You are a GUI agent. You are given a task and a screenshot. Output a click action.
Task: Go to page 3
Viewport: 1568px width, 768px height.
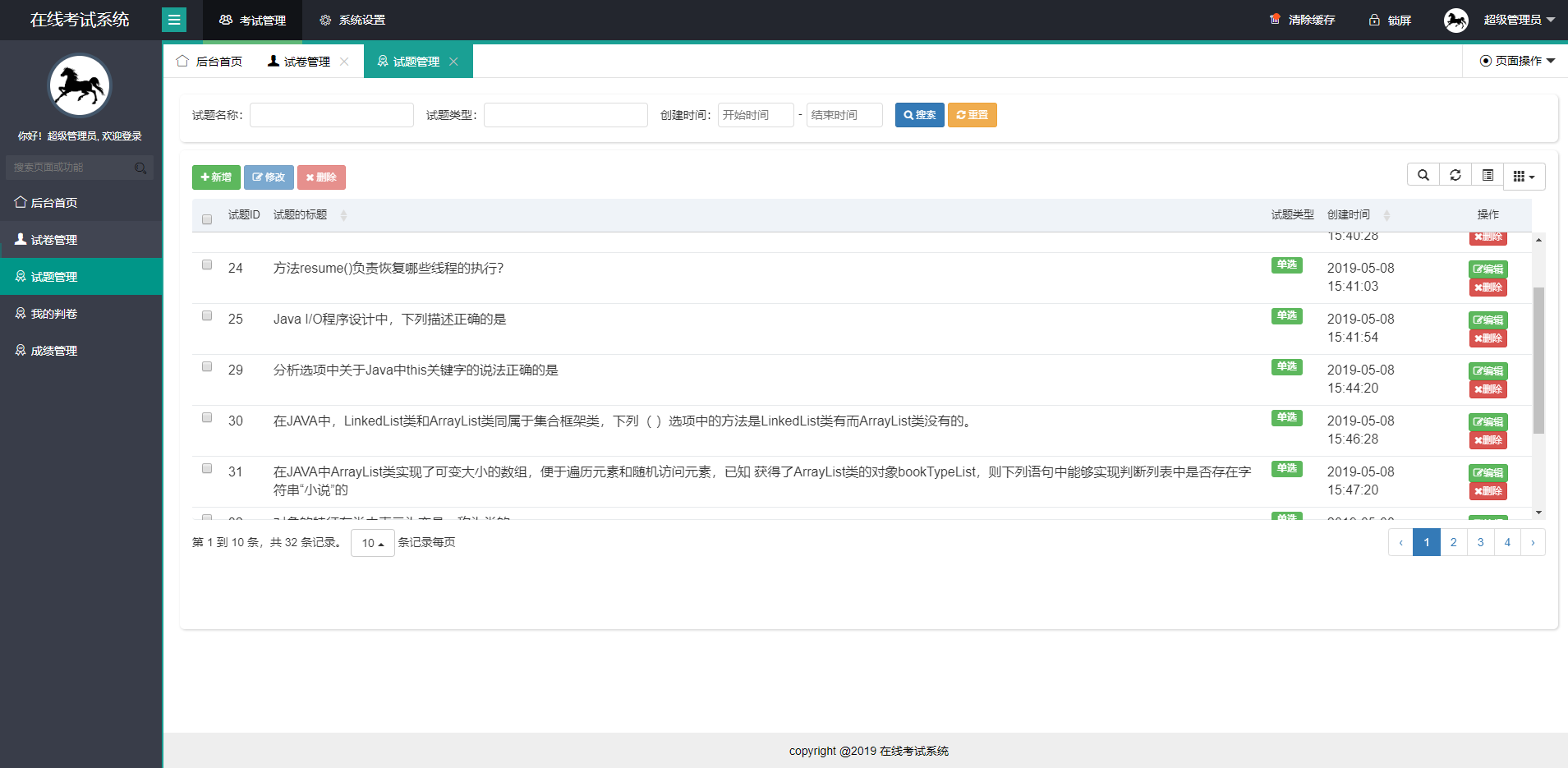pos(1481,542)
